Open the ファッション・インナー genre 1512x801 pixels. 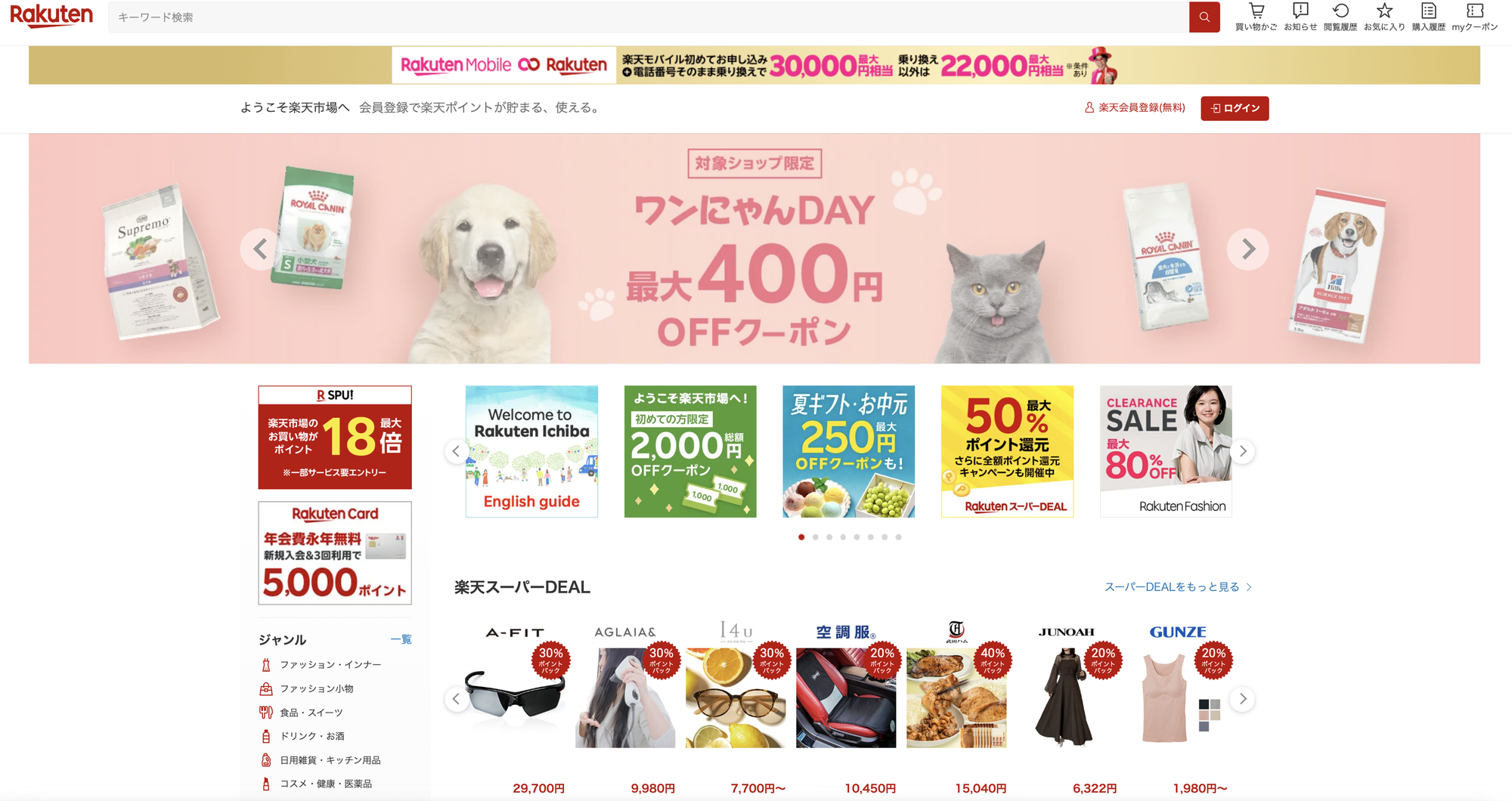[x=330, y=665]
